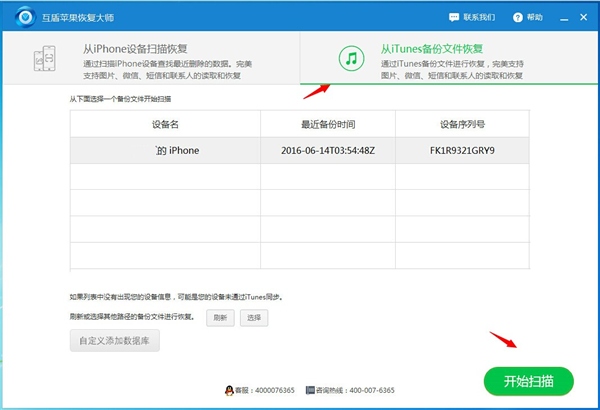Click backup time 2016-06-14T03:54:48Z cell
The height and width of the screenshot is (410, 600).
click(328, 150)
